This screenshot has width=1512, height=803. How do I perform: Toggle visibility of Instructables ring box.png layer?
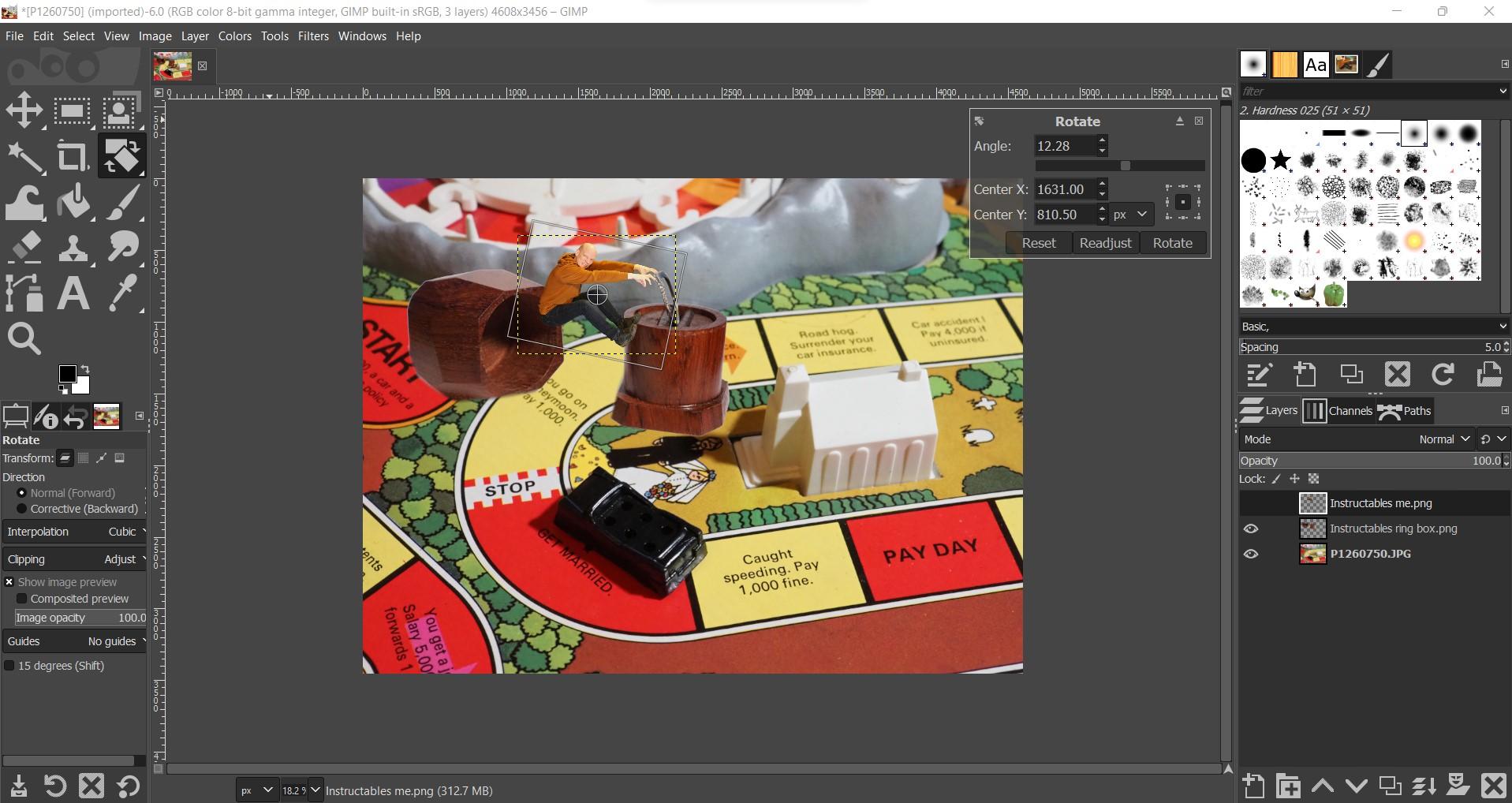[x=1251, y=528]
